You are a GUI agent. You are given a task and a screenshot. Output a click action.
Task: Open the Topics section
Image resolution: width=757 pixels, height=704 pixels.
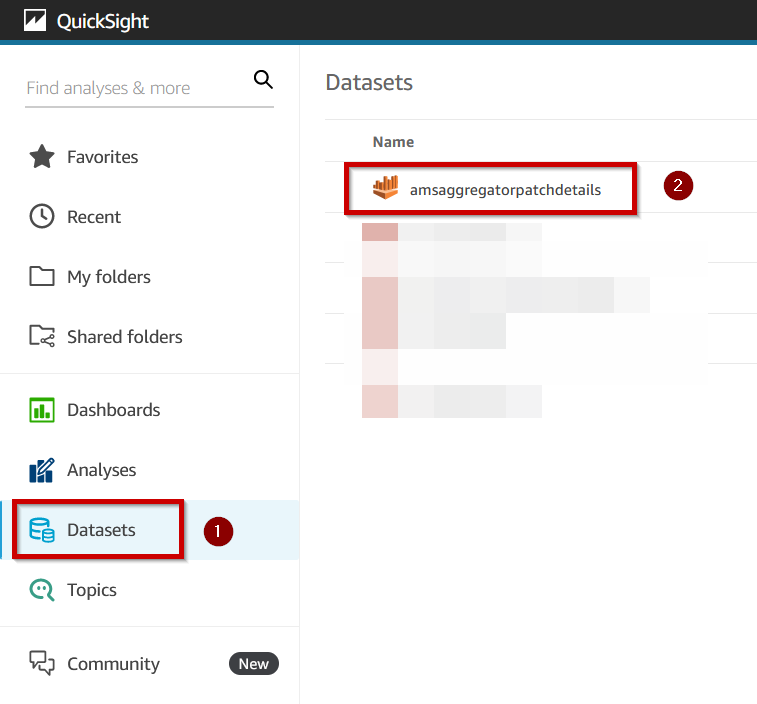pyautogui.click(x=92, y=591)
